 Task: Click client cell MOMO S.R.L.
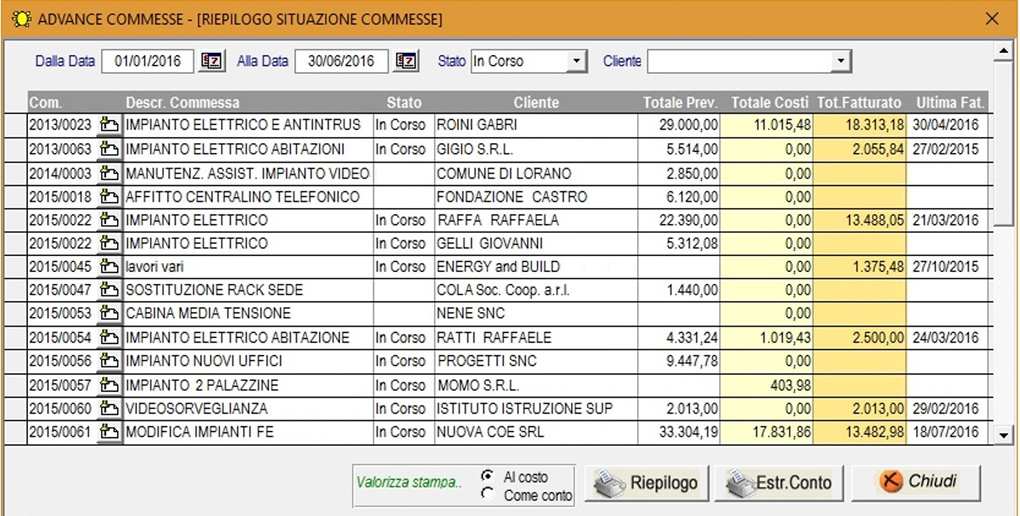point(536,385)
